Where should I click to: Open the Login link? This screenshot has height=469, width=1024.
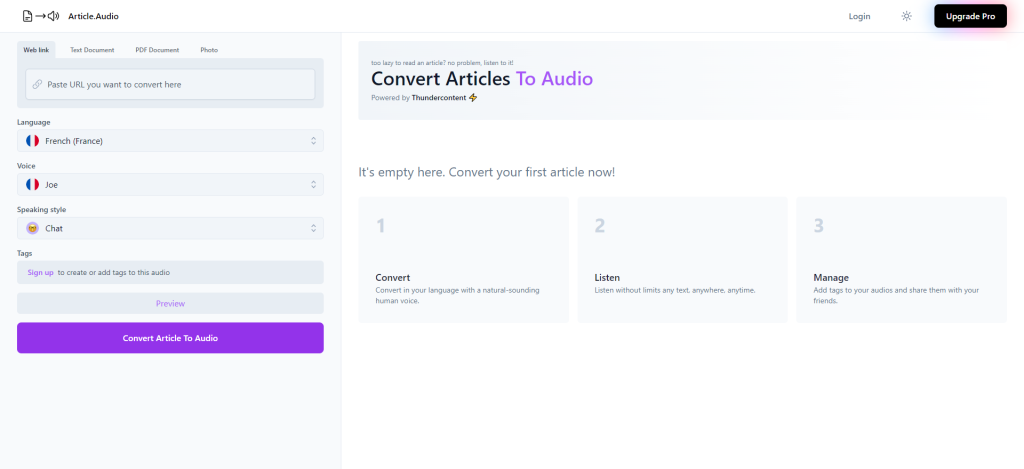click(859, 16)
